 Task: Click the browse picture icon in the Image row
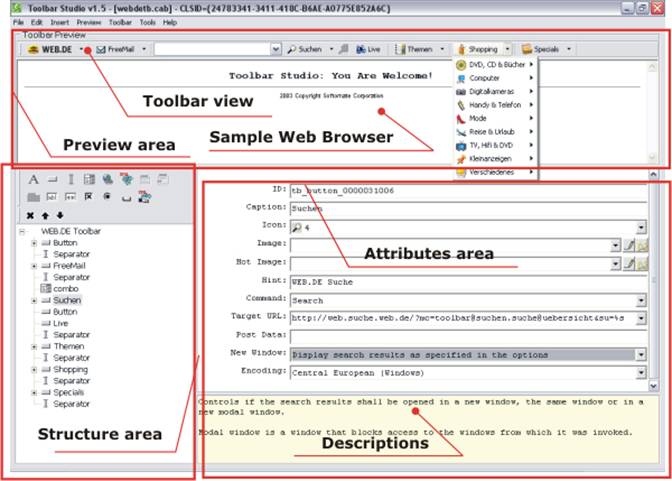[642, 245]
